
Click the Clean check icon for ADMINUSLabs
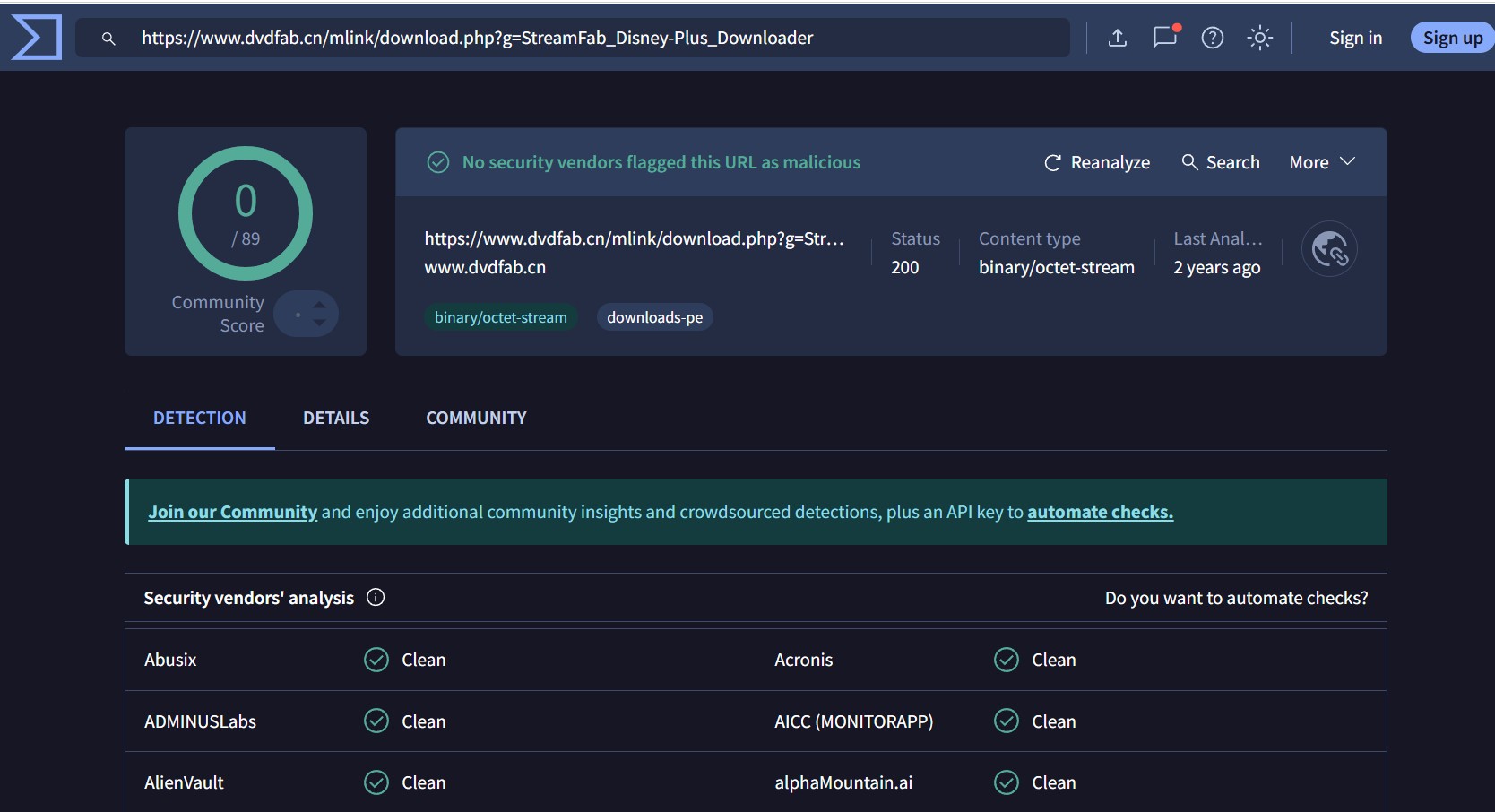click(x=376, y=721)
